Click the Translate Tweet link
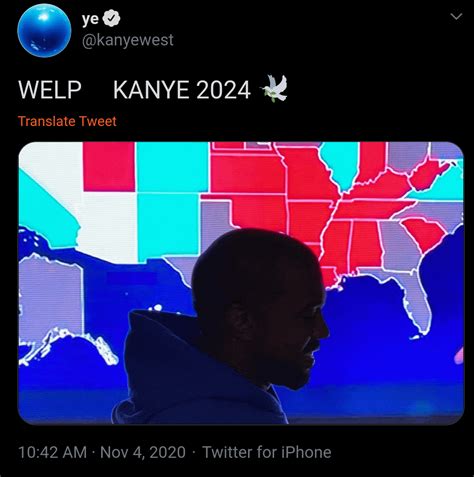This screenshot has height=477, width=474. [67, 121]
